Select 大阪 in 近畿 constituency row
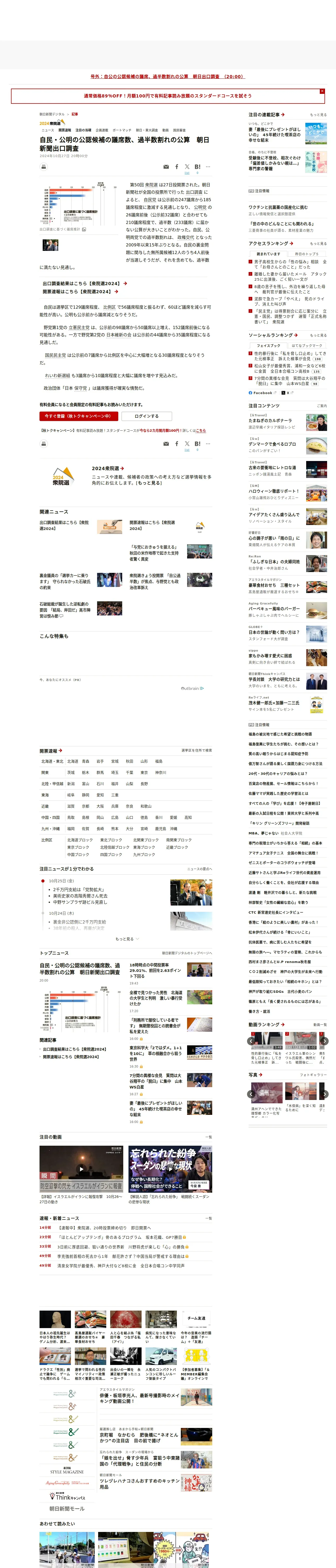This screenshot has width=336, height=1568. 100,806
